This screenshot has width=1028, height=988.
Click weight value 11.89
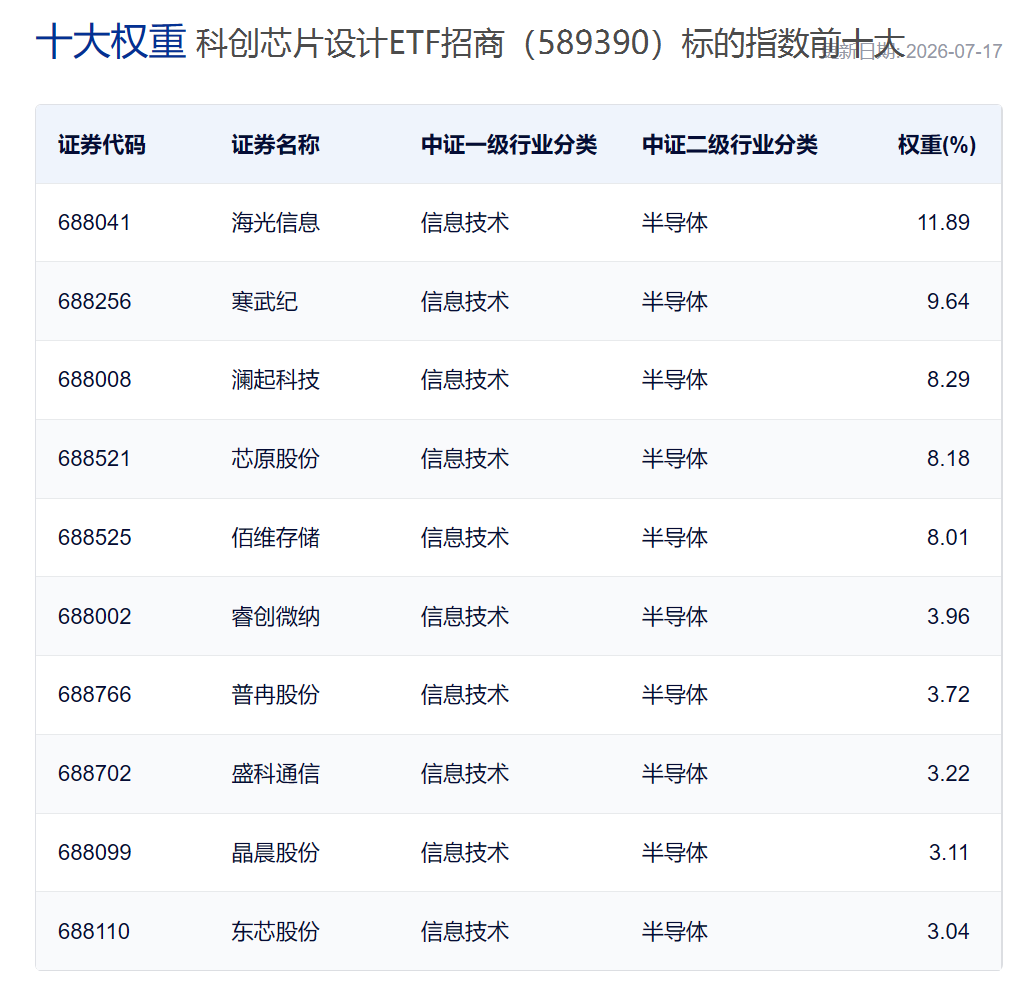pyautogui.click(x=943, y=222)
